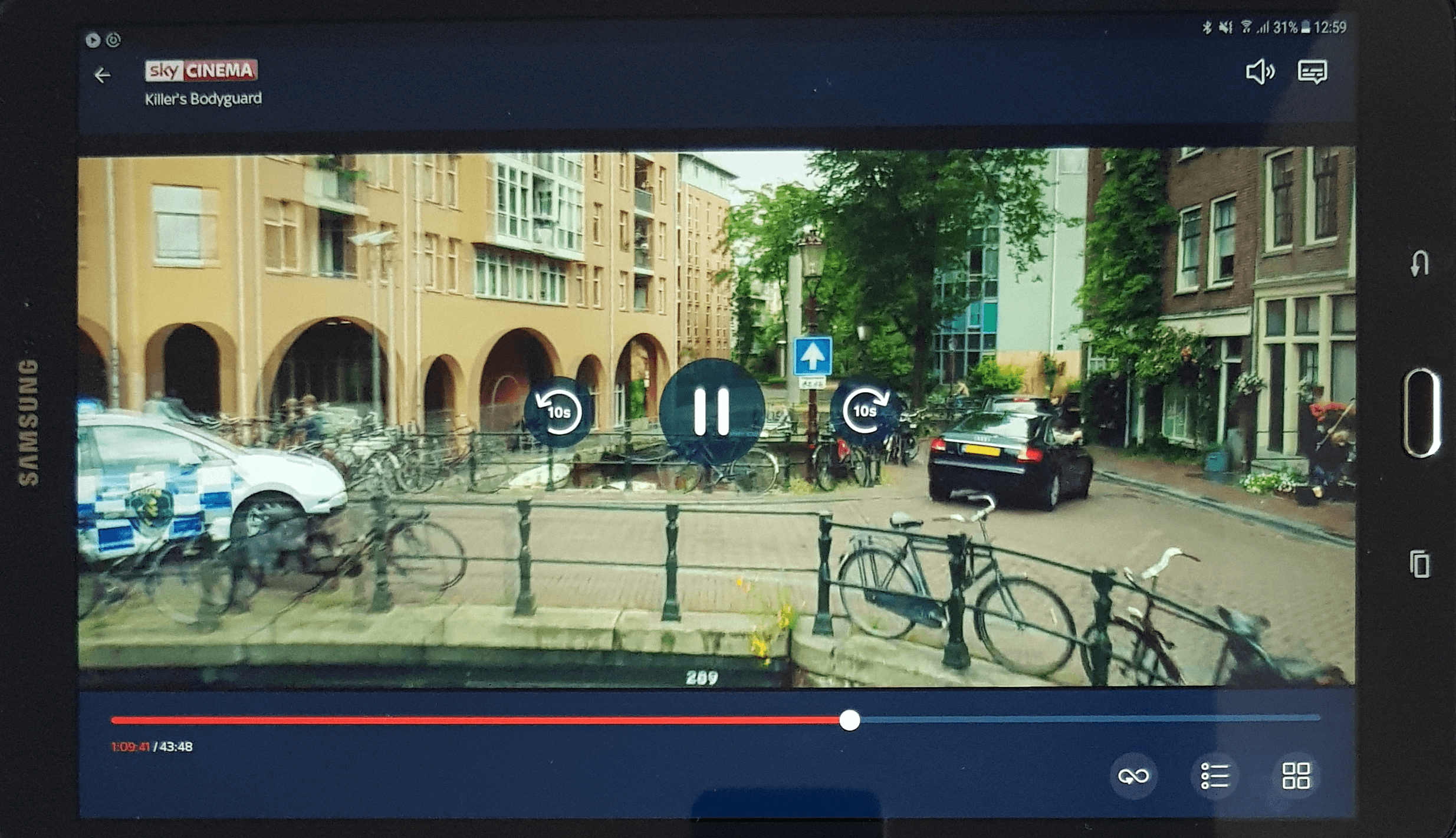Tap the sync notification icon in status bar

pos(113,40)
